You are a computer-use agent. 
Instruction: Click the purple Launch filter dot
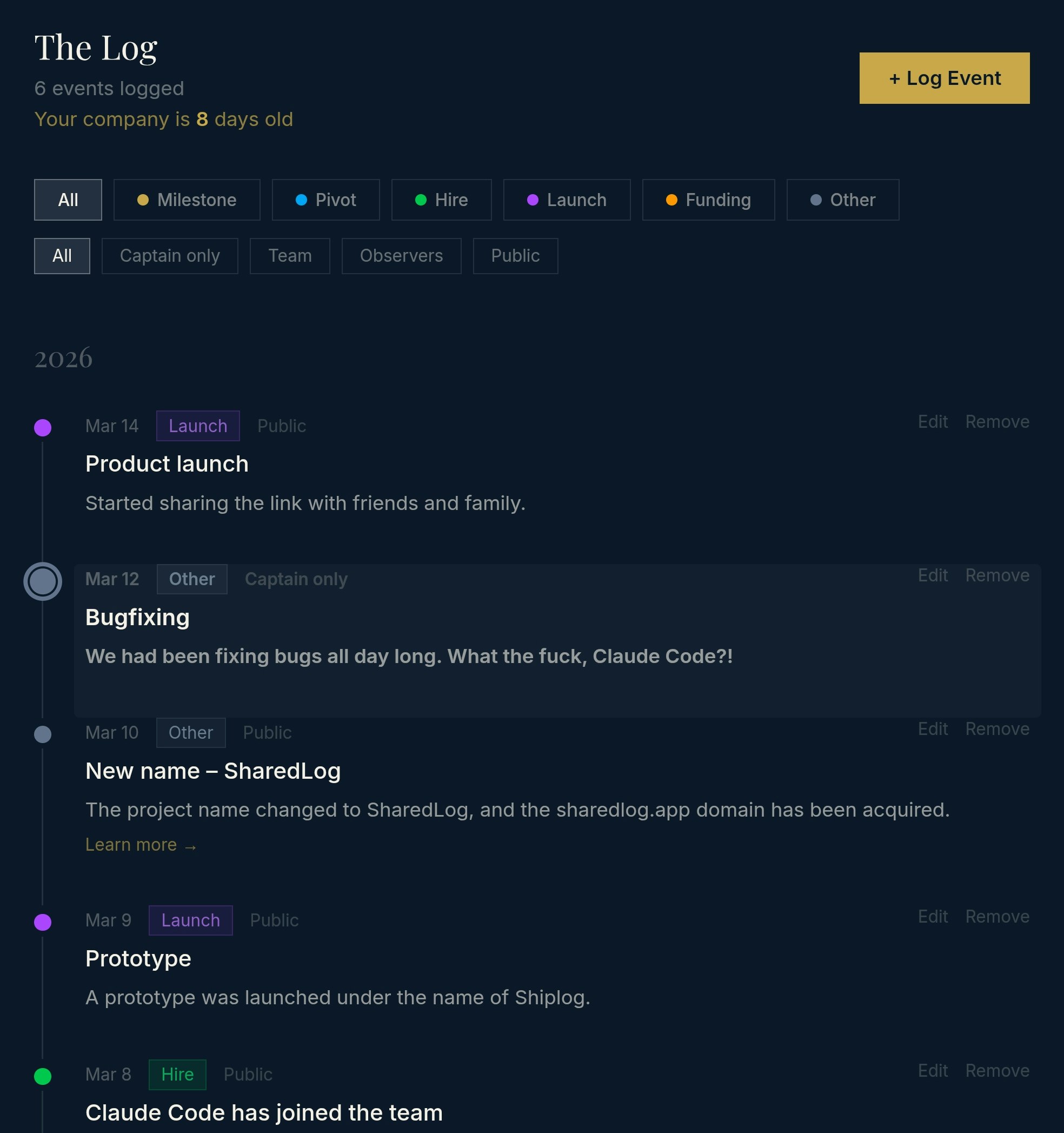(533, 200)
